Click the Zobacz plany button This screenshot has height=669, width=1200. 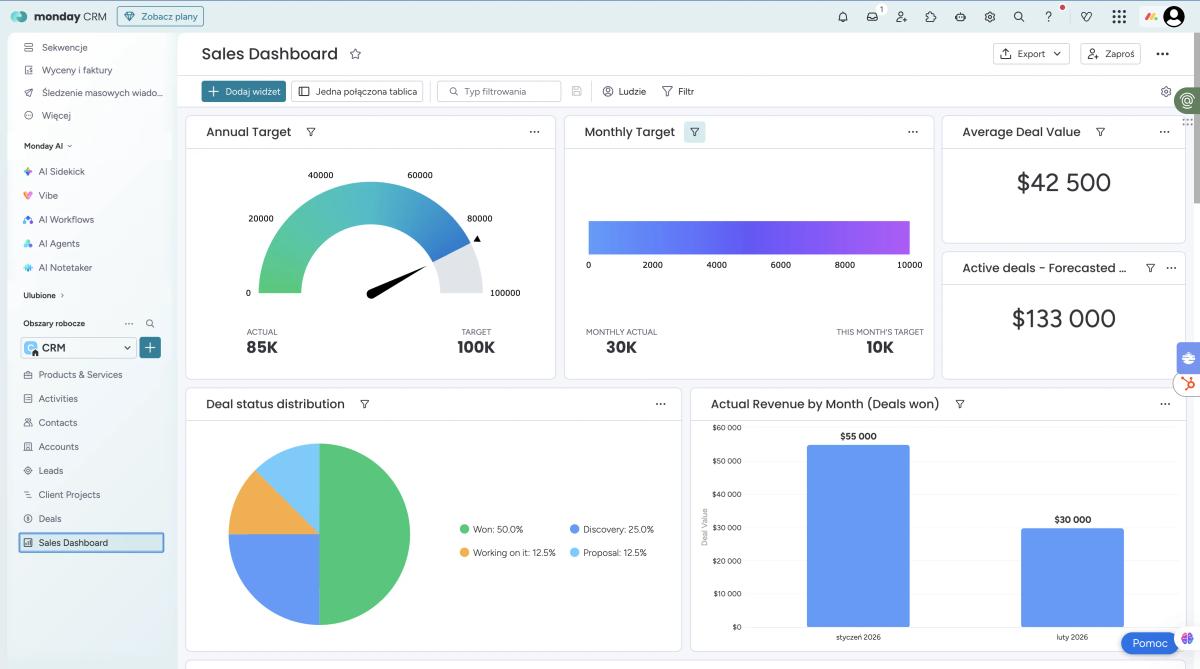[x=160, y=16]
